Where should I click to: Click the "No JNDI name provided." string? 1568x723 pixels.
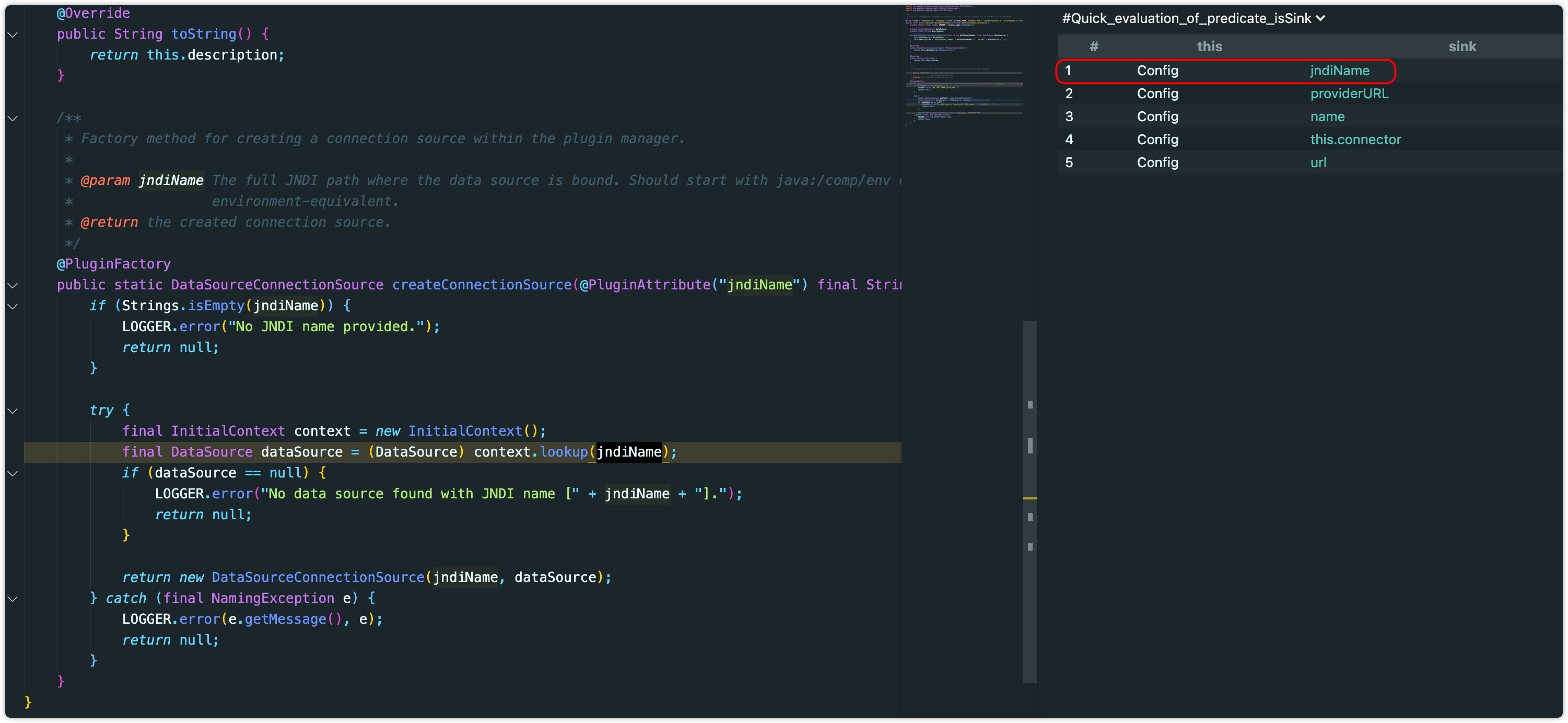(326, 327)
